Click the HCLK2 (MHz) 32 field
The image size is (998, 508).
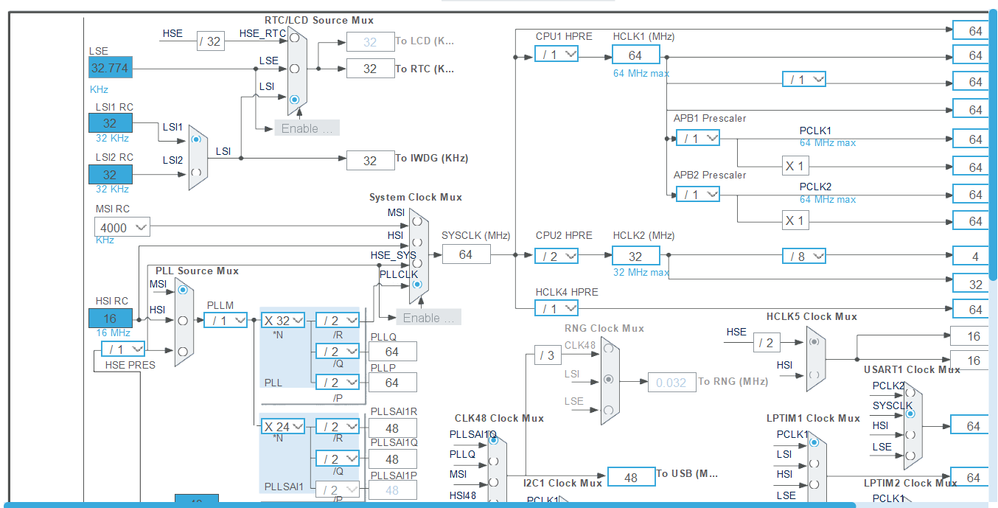636,256
